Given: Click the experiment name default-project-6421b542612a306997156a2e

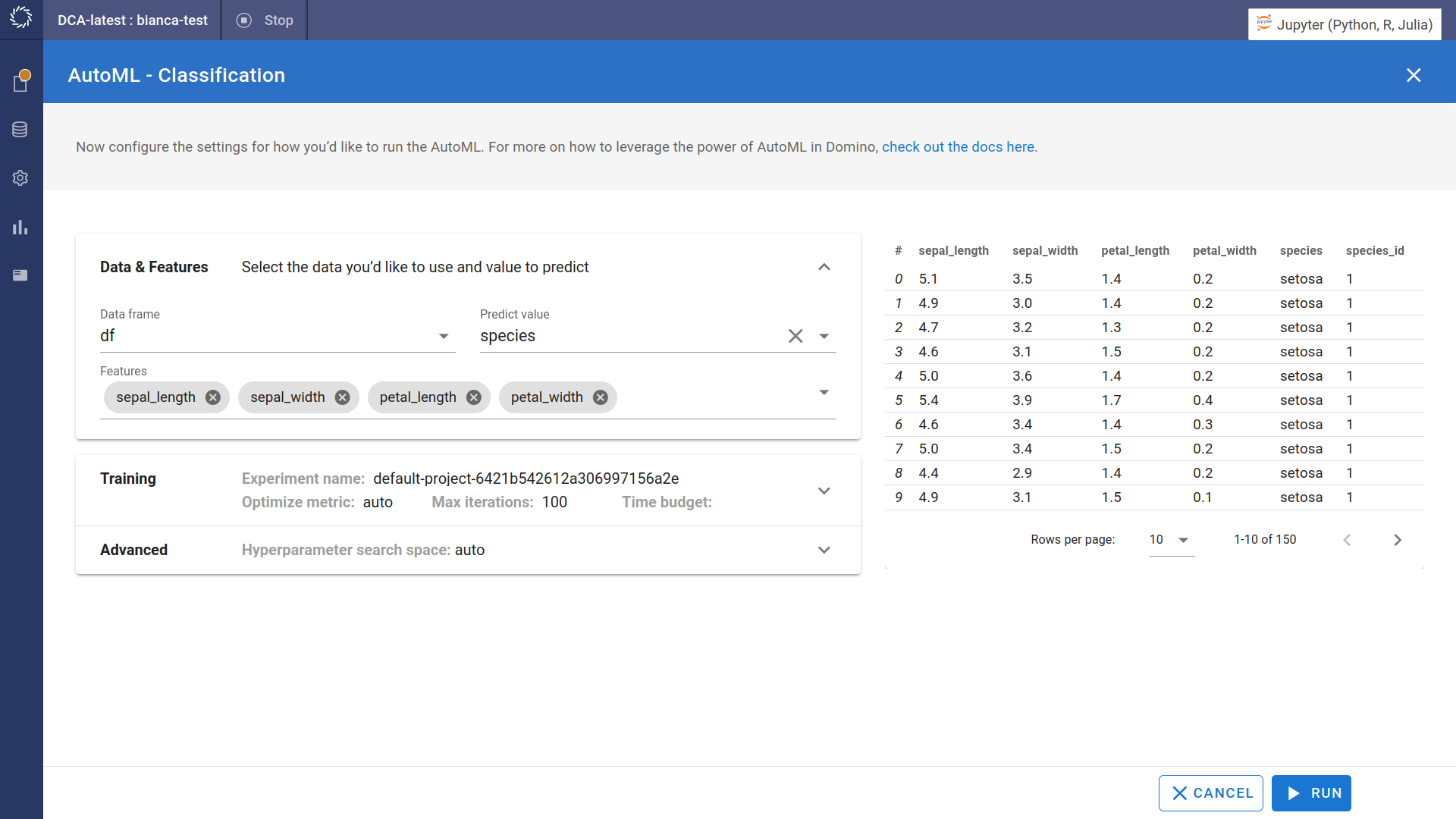Looking at the screenshot, I should tap(526, 479).
